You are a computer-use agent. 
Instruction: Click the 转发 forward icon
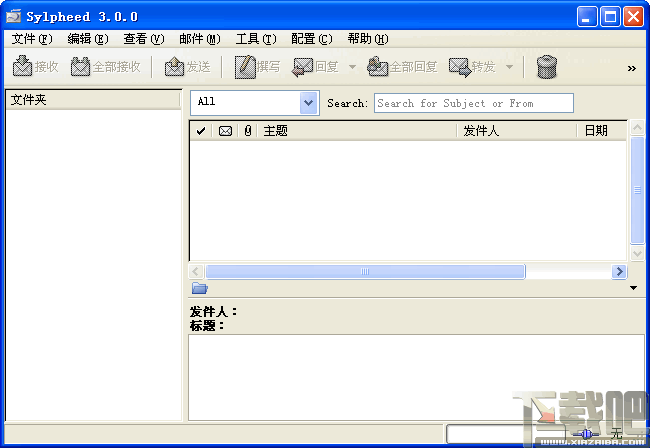(460, 67)
